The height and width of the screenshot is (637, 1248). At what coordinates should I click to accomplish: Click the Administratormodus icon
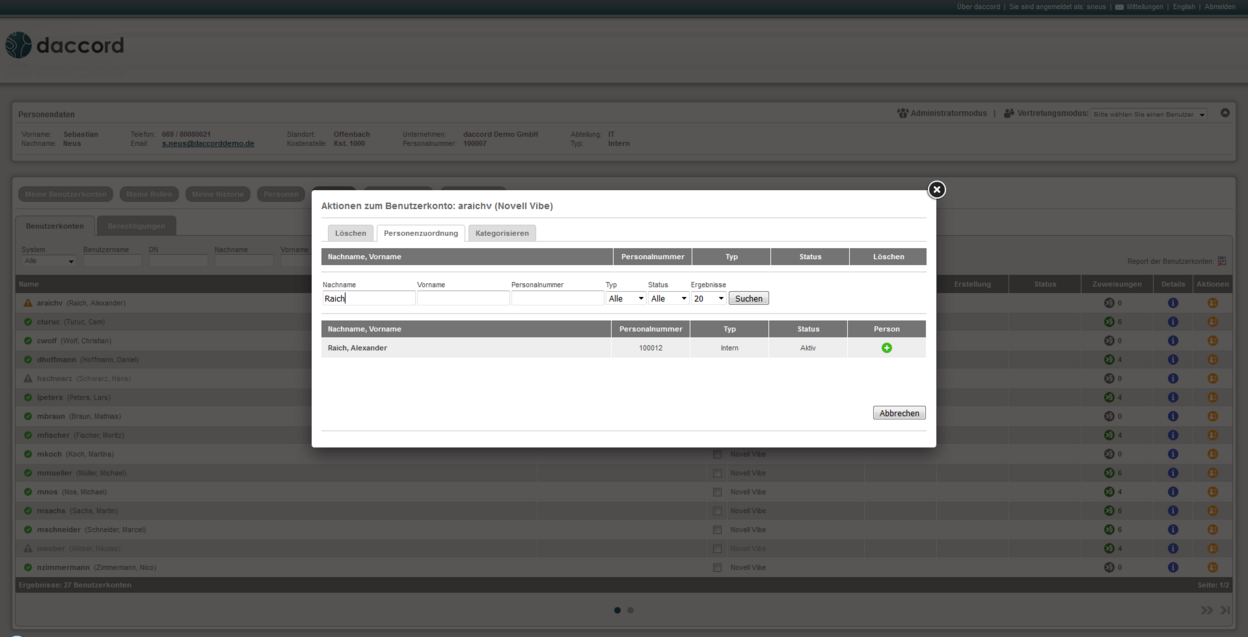point(903,114)
